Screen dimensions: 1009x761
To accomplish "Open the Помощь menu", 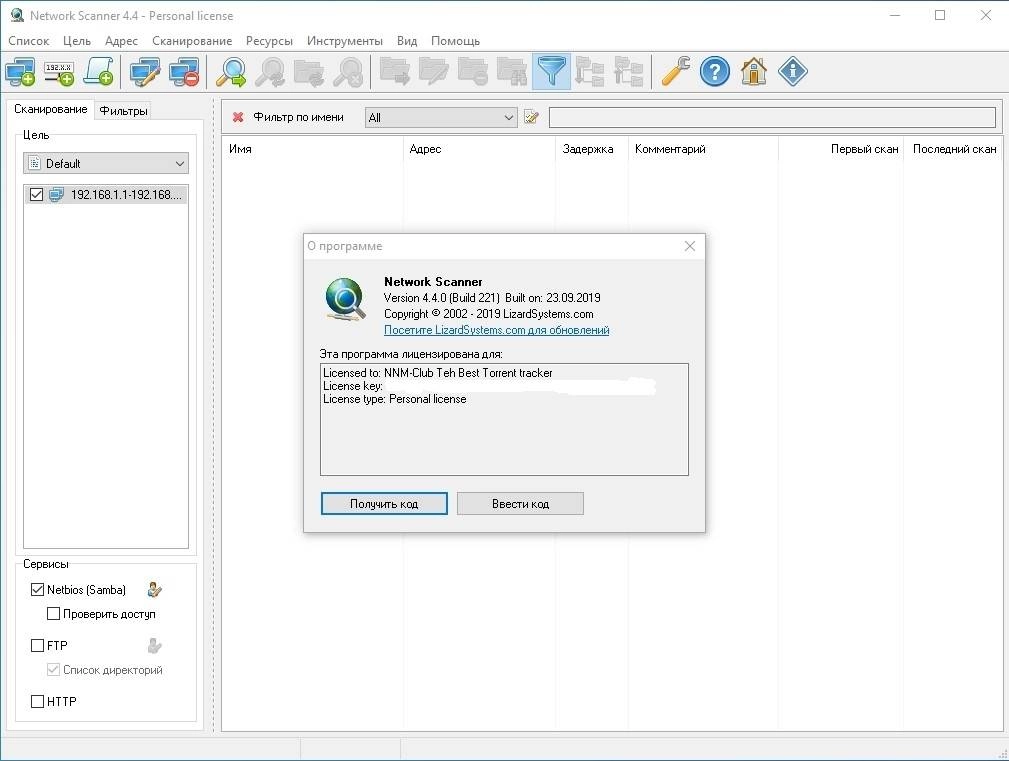I will (x=456, y=41).
